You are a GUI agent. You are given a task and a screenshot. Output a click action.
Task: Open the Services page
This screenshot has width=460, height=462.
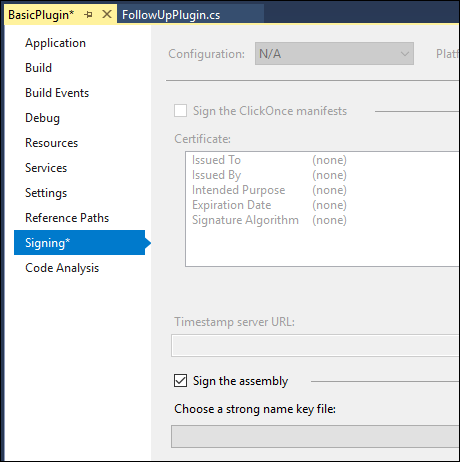pos(46,168)
